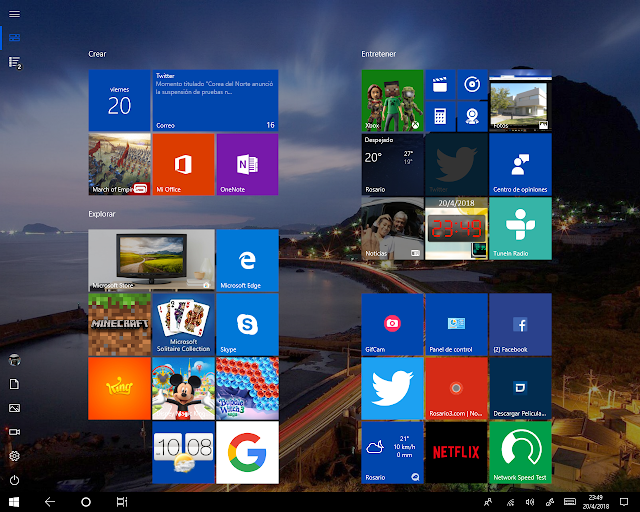Image resolution: width=640 pixels, height=512 pixels.
Task: Launch Microsoft Edge tile
Action: 247,260
